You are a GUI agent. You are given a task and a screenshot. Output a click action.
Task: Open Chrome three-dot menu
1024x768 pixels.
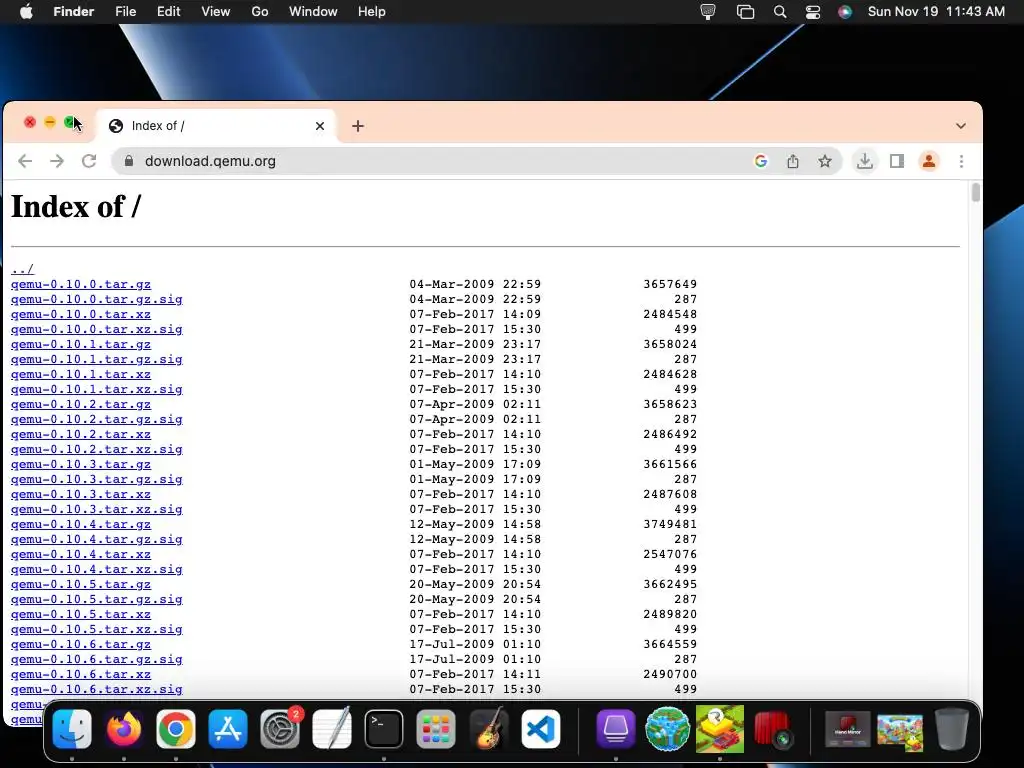(961, 161)
